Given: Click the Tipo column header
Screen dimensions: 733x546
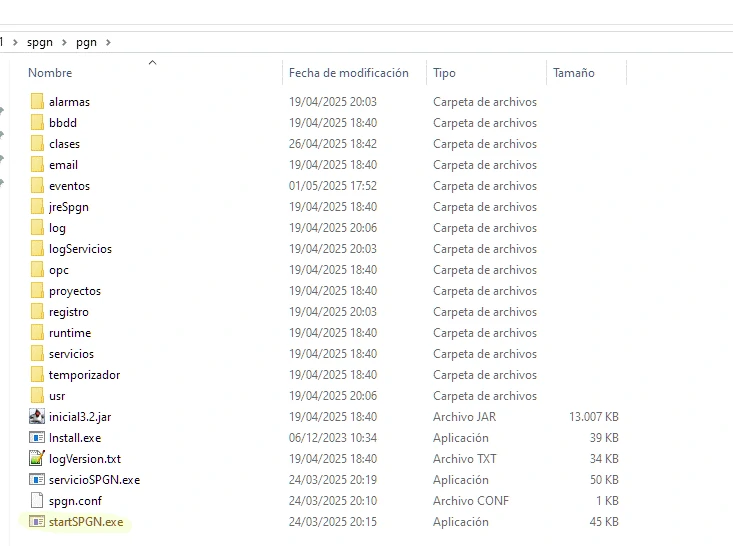Looking at the screenshot, I should click(x=444, y=73).
